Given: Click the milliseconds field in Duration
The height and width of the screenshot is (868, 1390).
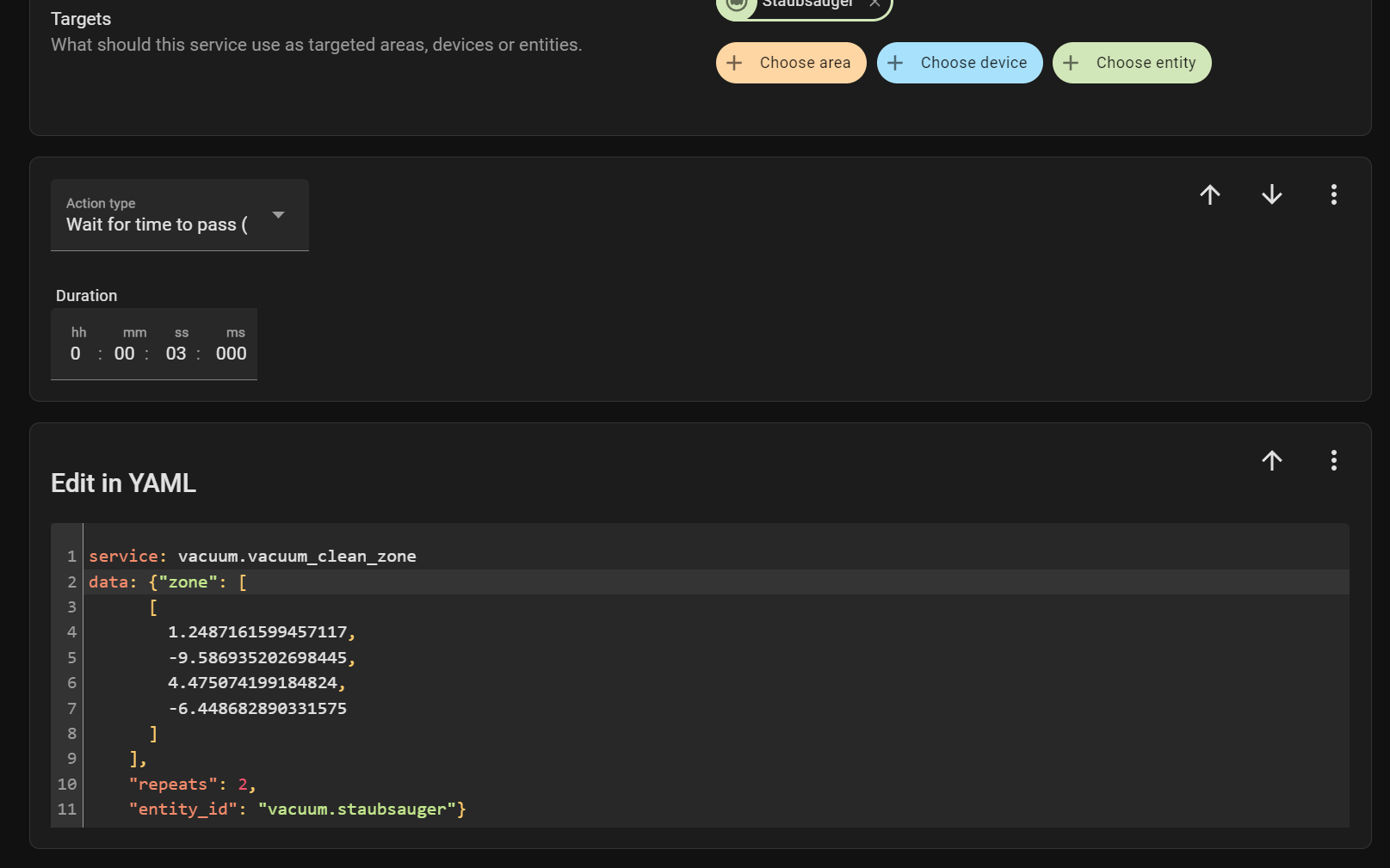Looking at the screenshot, I should 231,353.
